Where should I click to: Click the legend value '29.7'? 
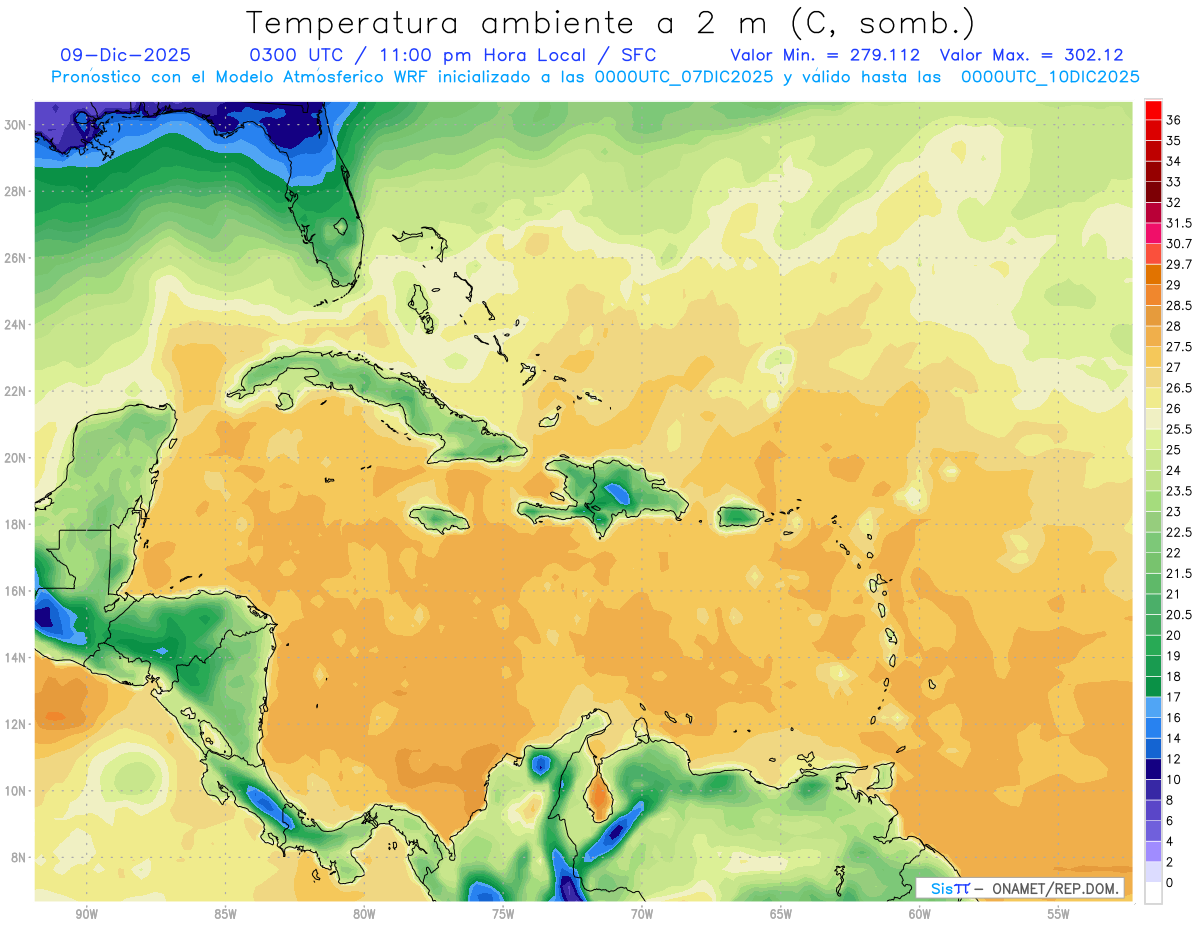pos(1179,264)
